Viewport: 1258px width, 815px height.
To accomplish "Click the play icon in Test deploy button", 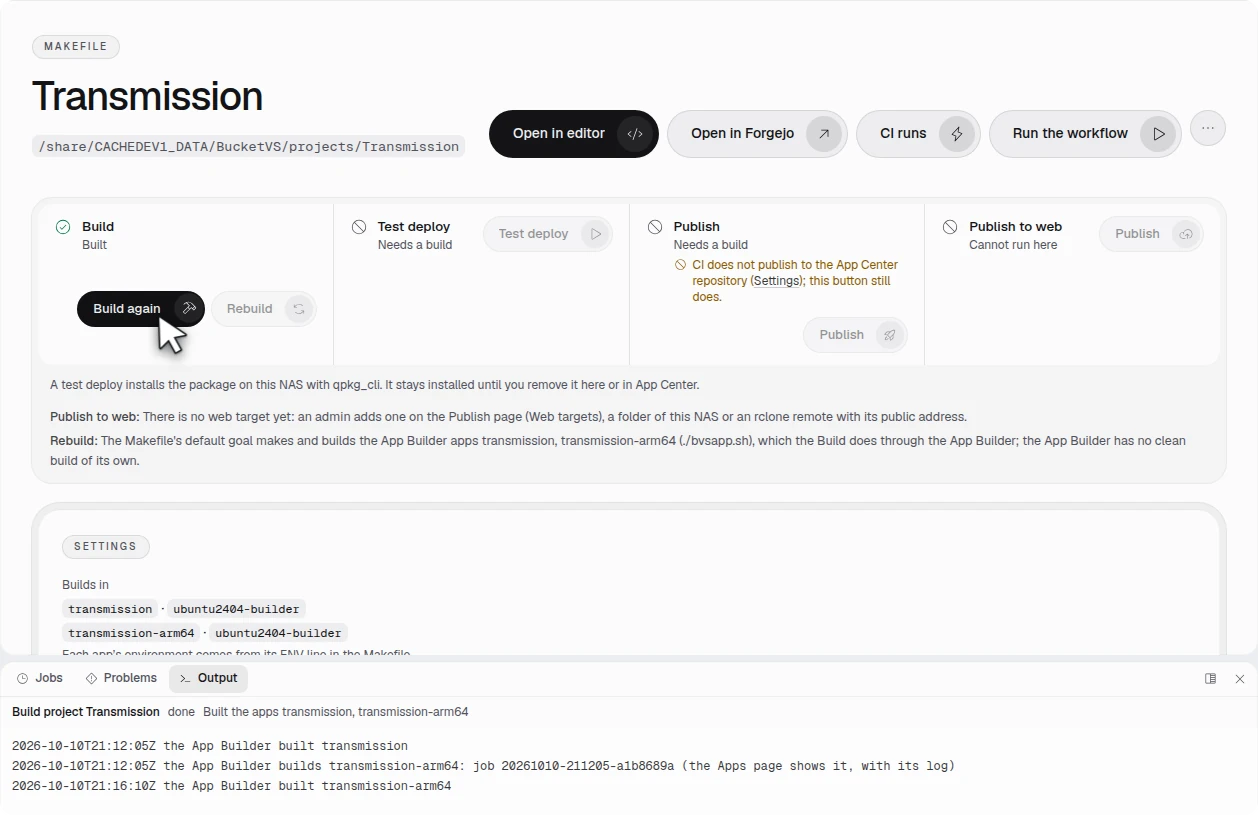I will pyautogui.click(x=595, y=234).
